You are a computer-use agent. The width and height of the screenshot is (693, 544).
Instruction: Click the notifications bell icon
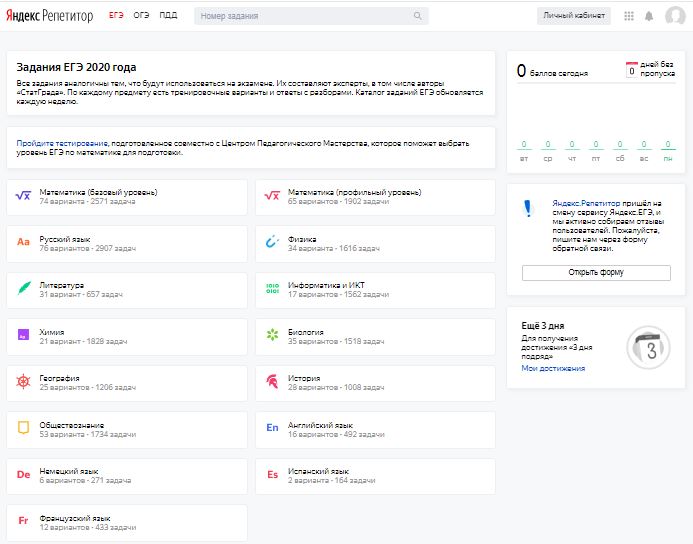click(649, 16)
